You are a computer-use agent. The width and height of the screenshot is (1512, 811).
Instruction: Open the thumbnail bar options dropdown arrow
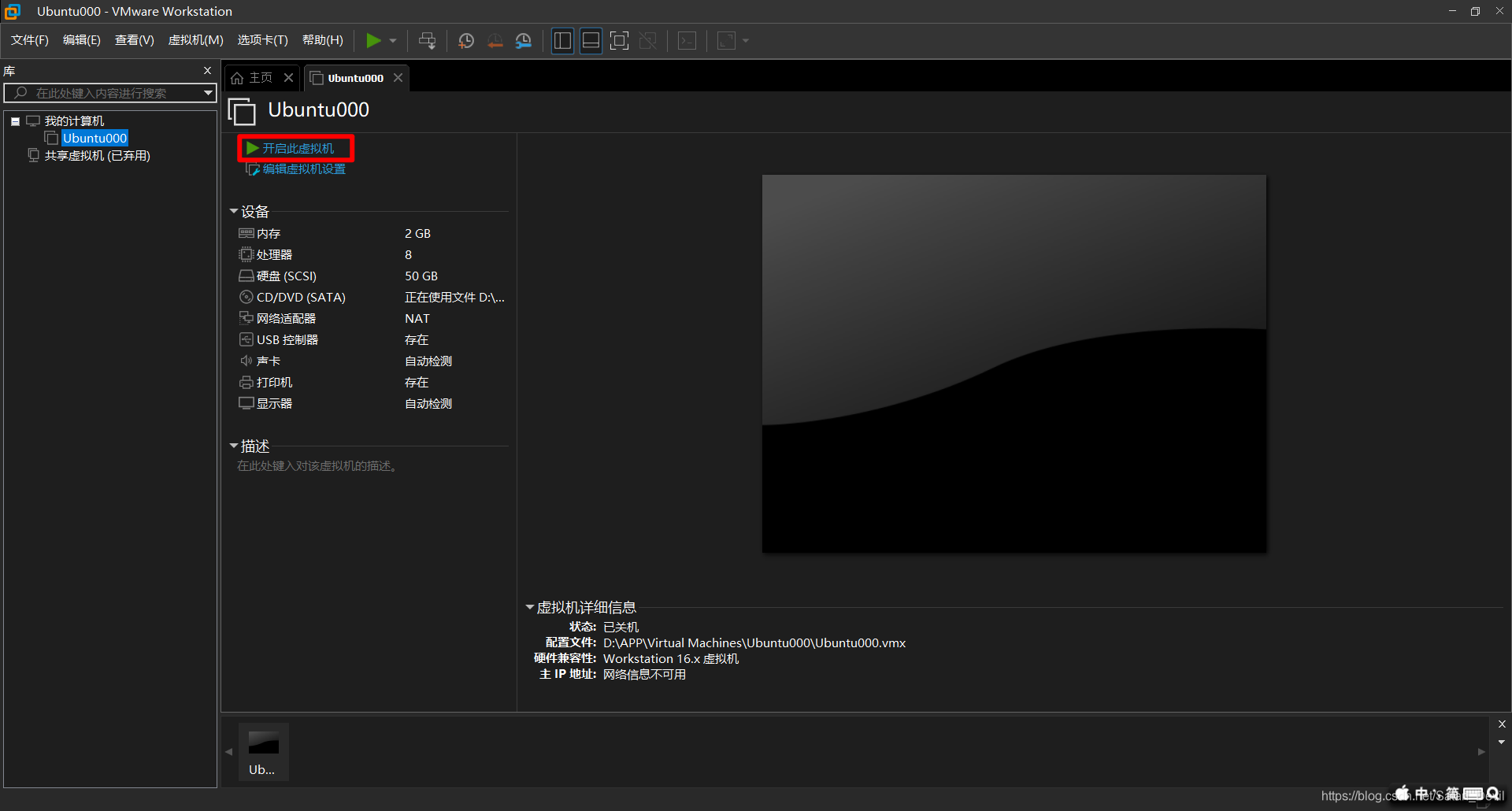click(1502, 742)
